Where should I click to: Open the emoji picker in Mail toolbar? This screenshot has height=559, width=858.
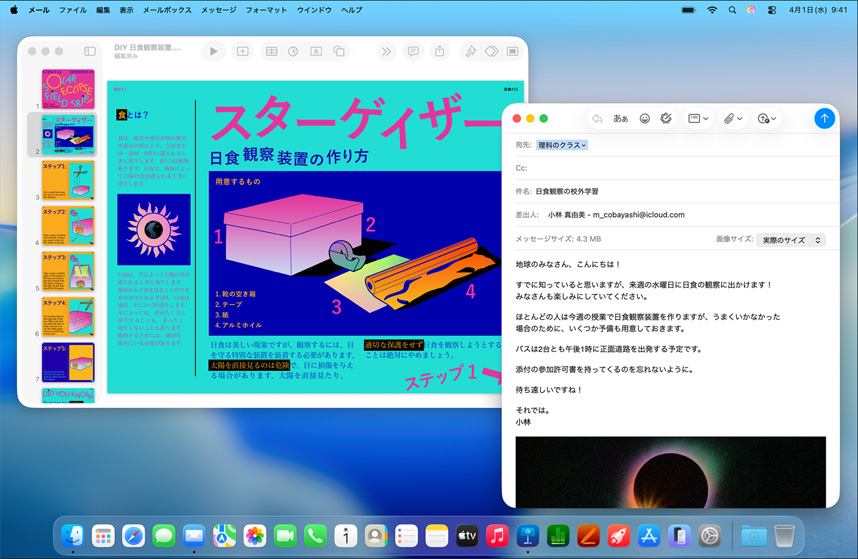[645, 118]
